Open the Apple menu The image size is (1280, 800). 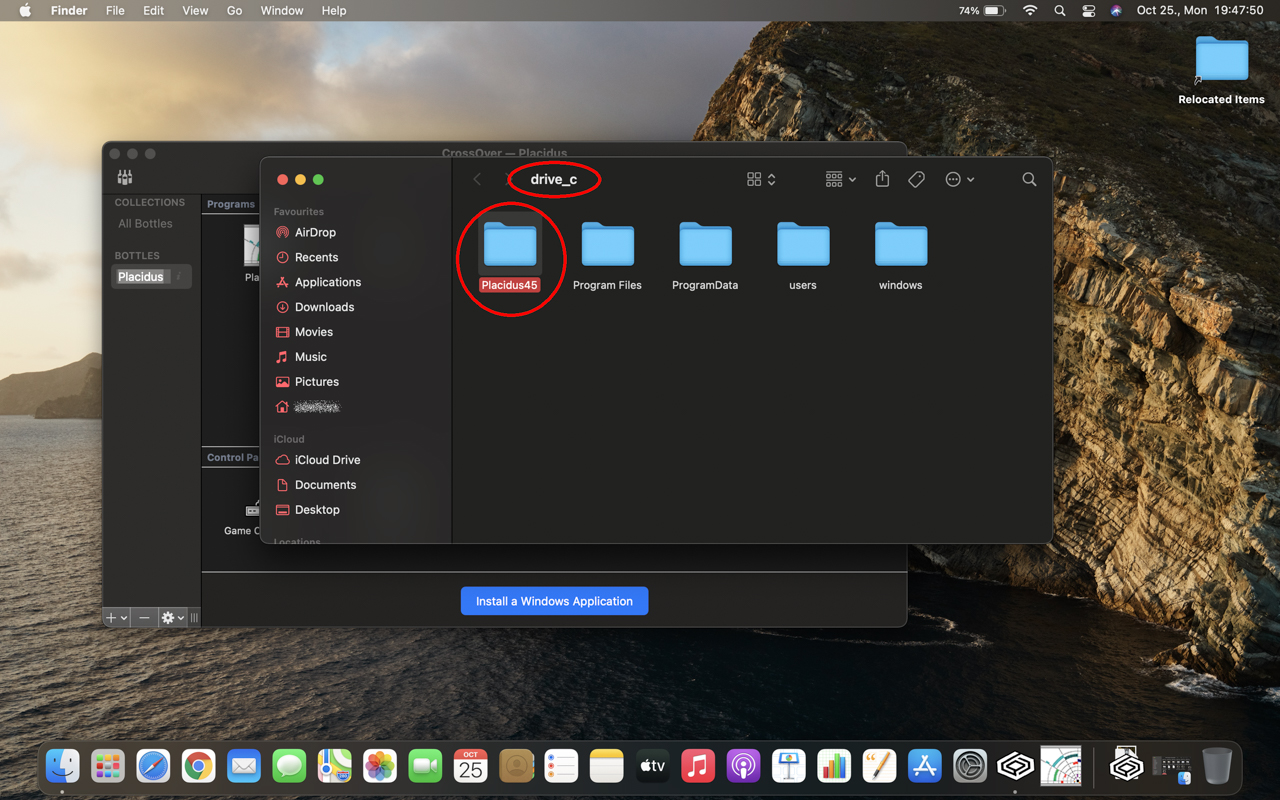pos(26,10)
